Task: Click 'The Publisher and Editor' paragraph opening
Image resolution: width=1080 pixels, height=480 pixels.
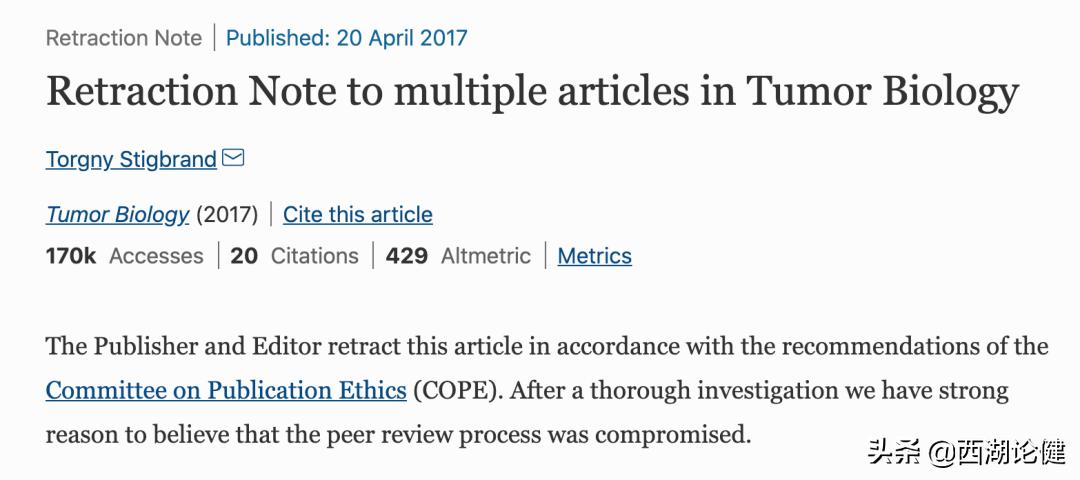Action: 165,347
